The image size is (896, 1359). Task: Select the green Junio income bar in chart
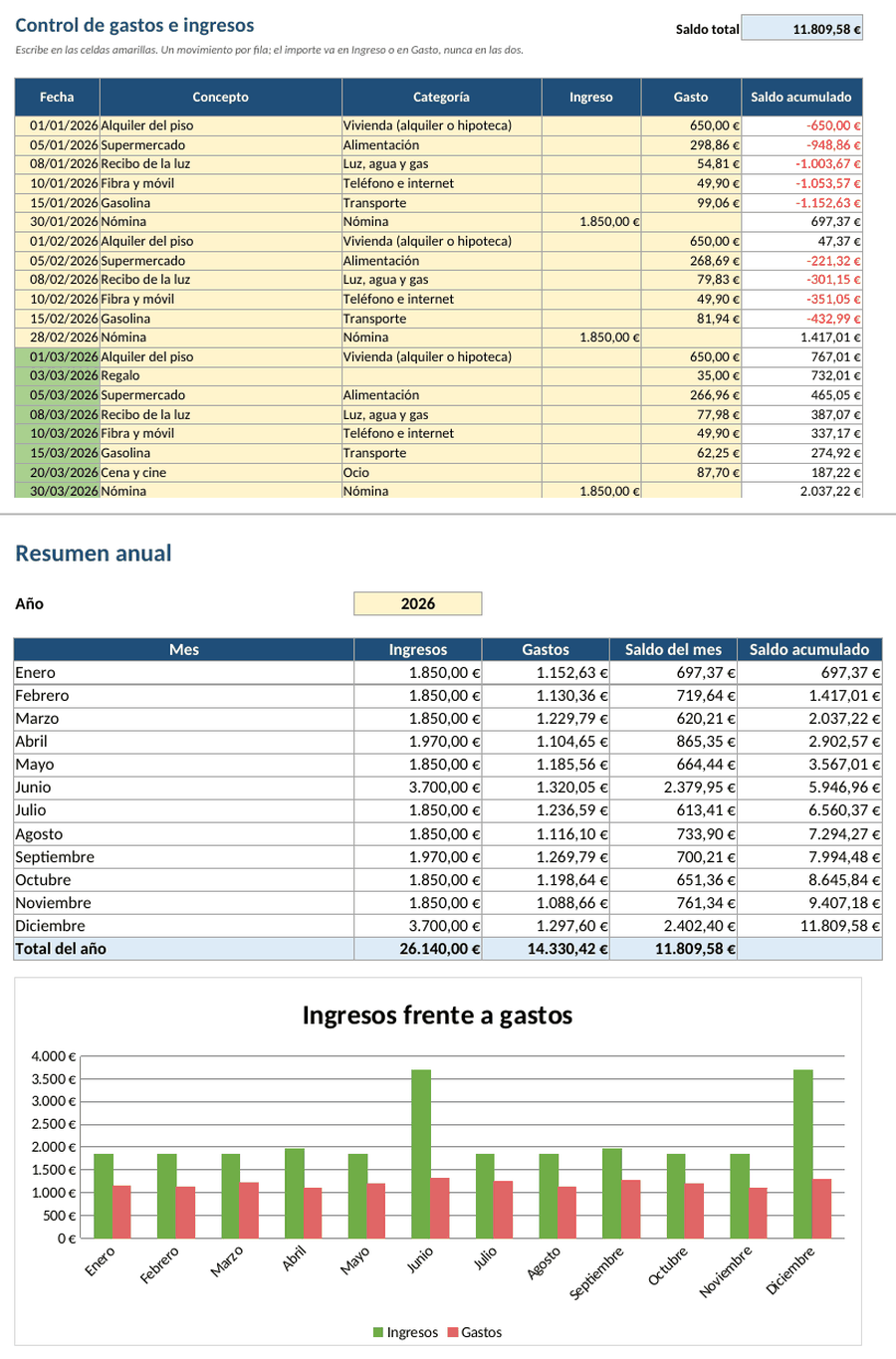click(421, 1154)
